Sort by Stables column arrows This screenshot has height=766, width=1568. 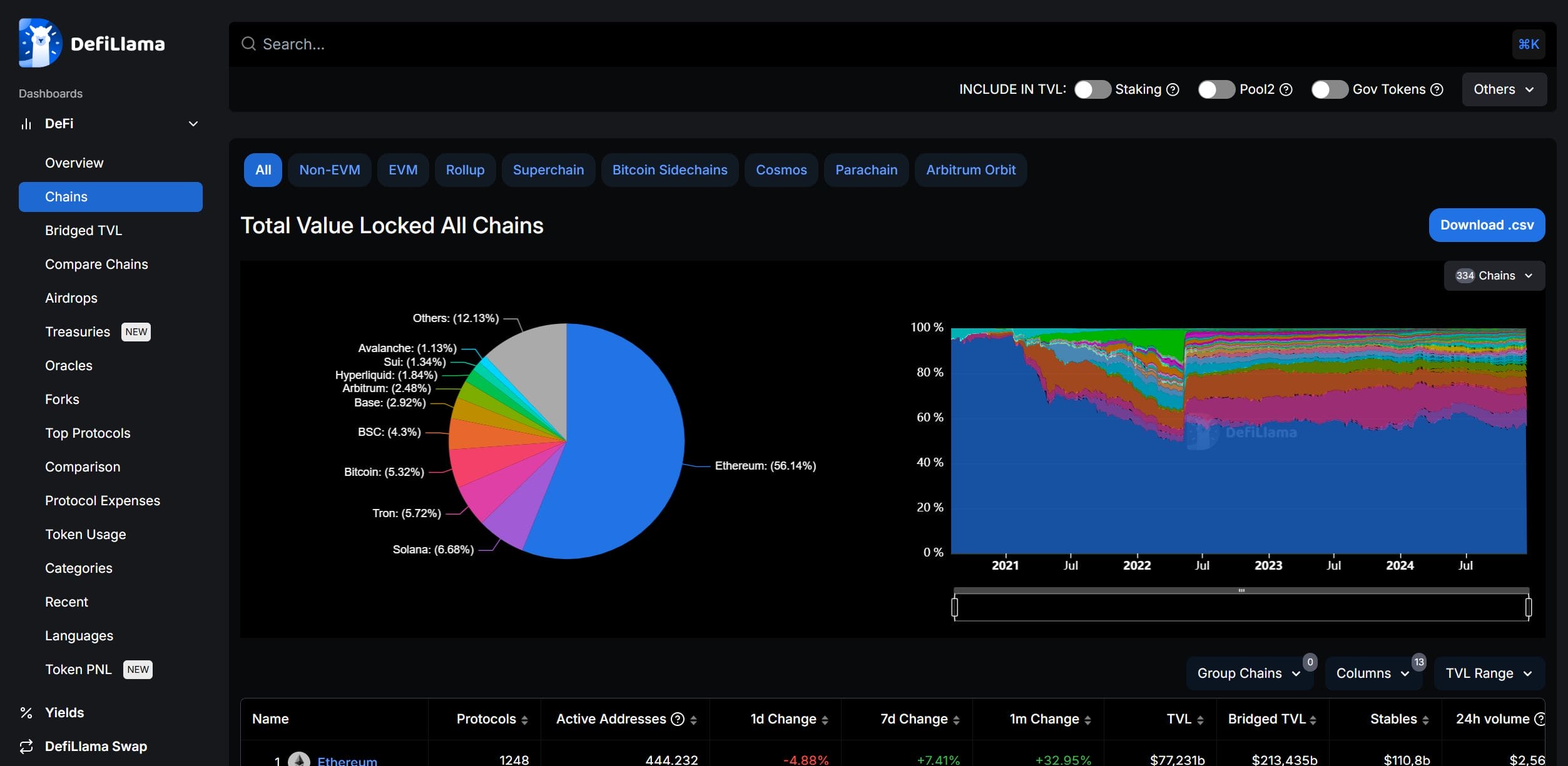pos(1425,720)
